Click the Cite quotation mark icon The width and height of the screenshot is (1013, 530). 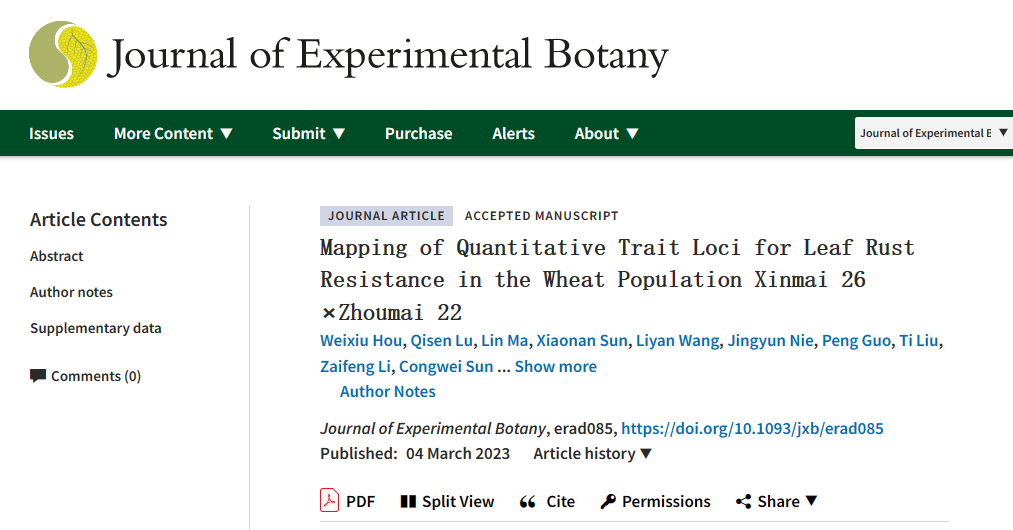pos(528,501)
